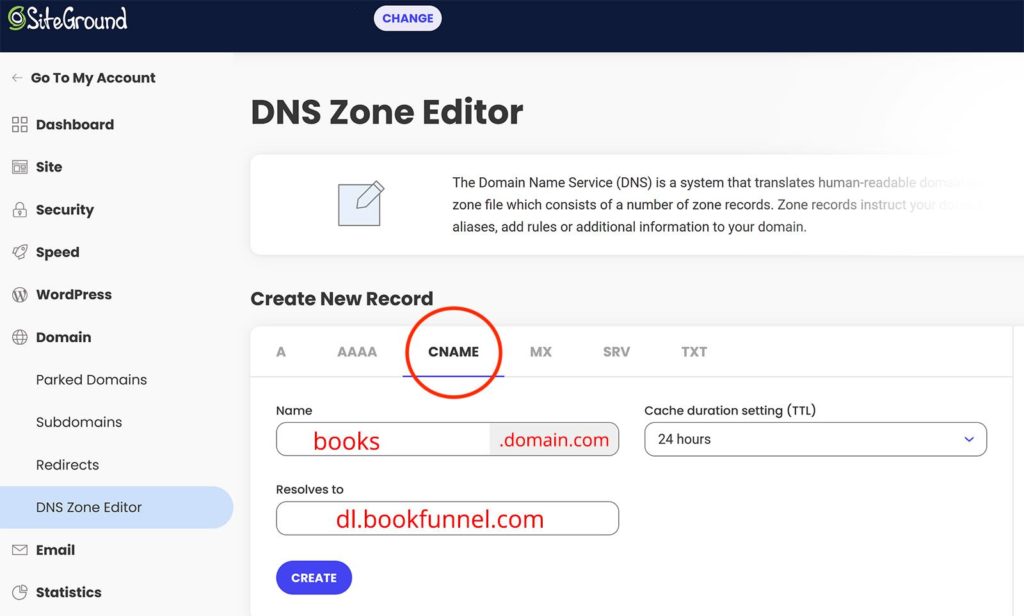Click the DNS Zone Editor page heading
Image resolution: width=1024 pixels, height=616 pixels.
point(387,112)
